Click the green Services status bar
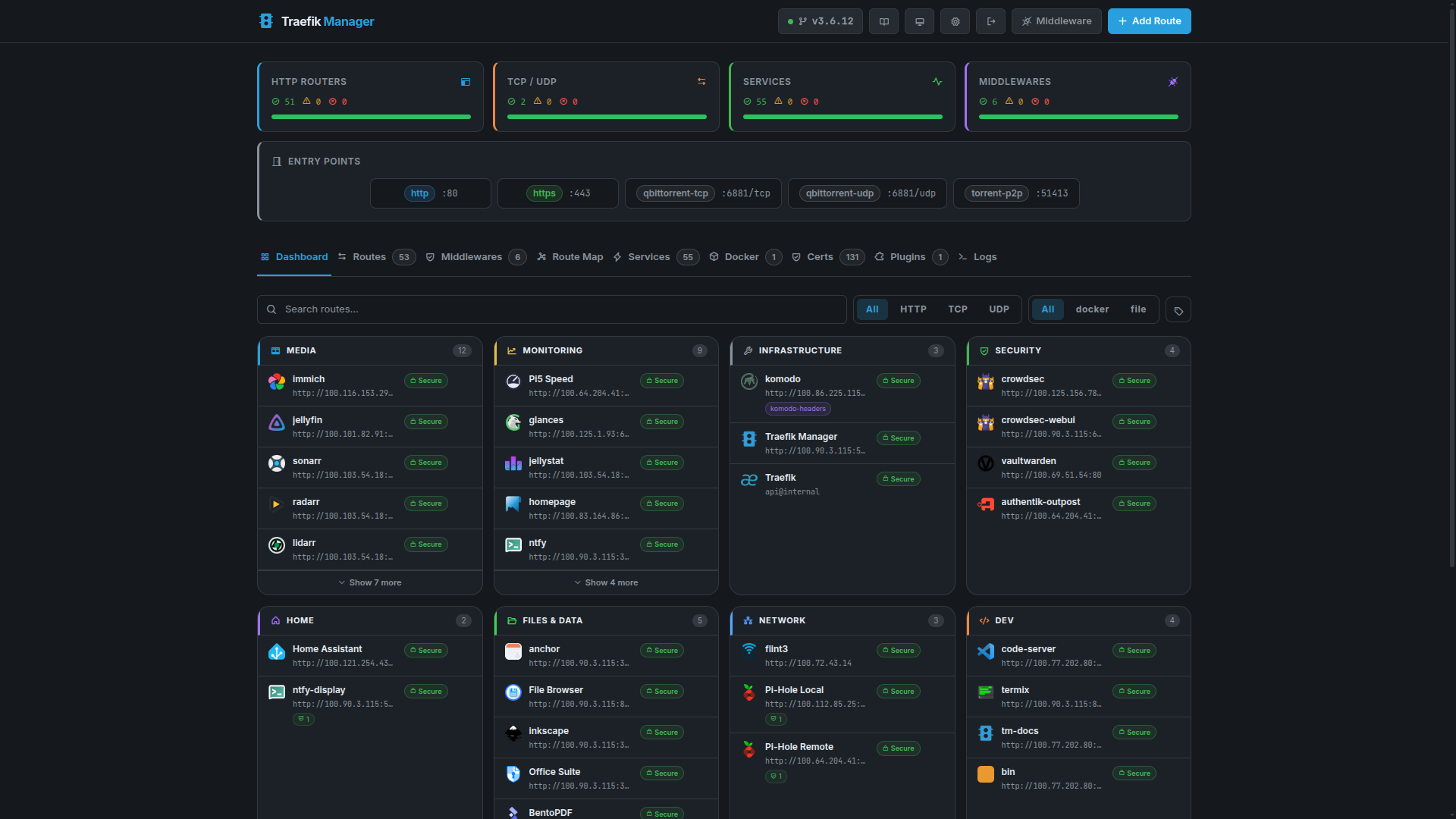The height and width of the screenshot is (819, 1456). [x=842, y=117]
